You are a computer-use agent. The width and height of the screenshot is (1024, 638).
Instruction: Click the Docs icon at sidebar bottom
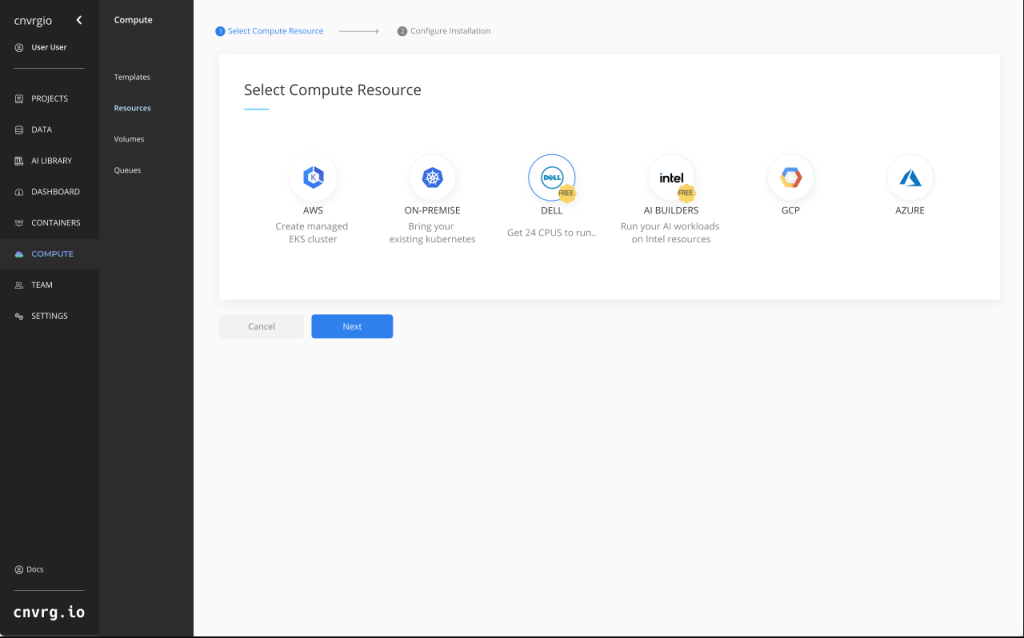19,569
